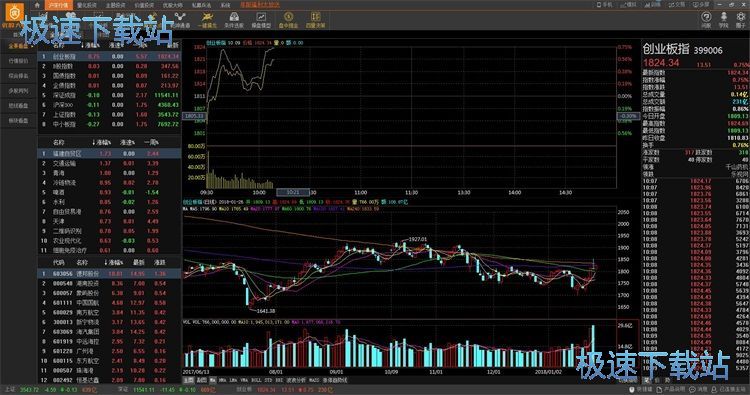The image size is (750, 395).
Task: Toggle the BOLL indicator
Action: (256, 380)
